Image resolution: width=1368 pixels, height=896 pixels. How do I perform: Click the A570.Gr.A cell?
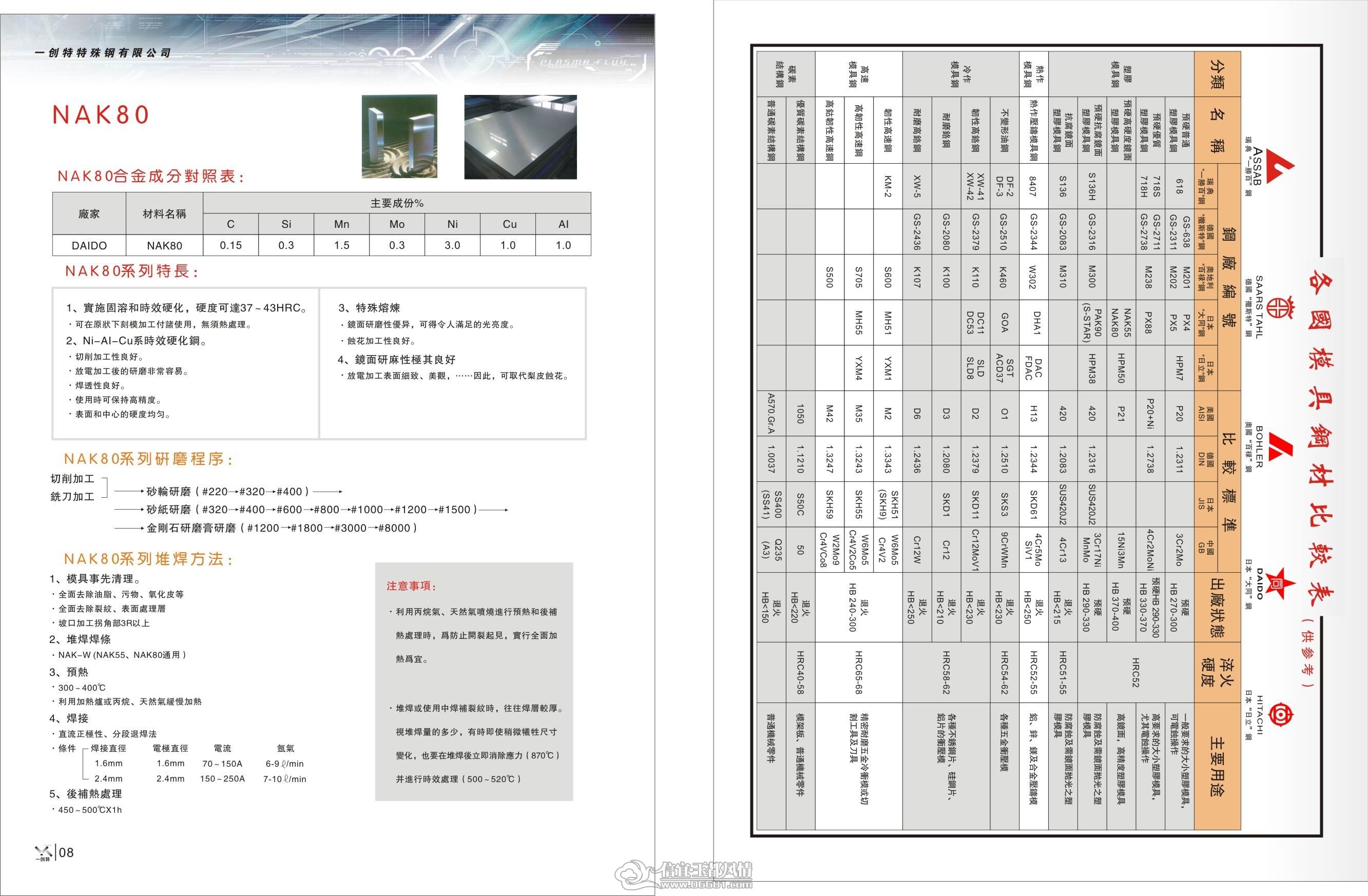pyautogui.click(x=771, y=413)
